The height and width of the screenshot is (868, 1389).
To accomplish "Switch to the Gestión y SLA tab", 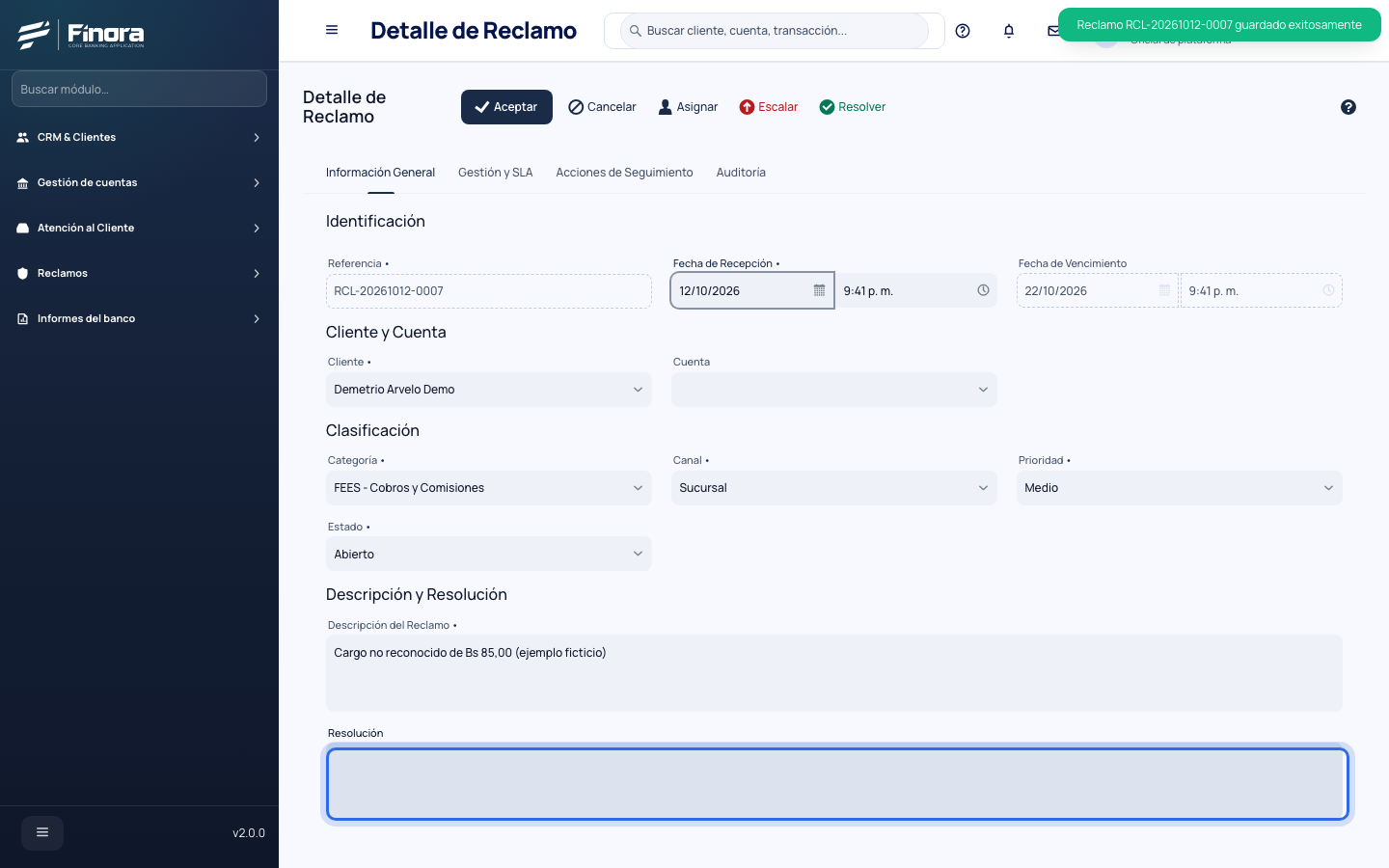I will point(496,173).
